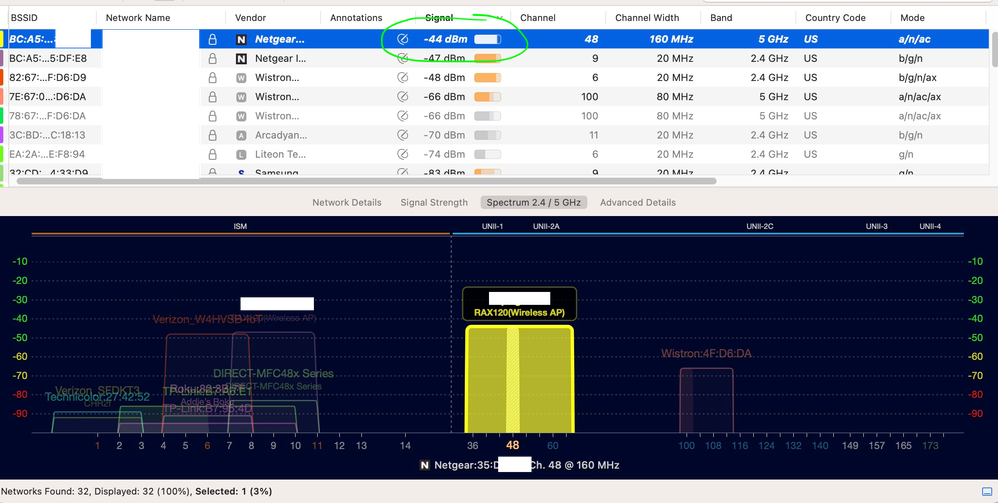Sort by the Network Name column header

(137, 18)
